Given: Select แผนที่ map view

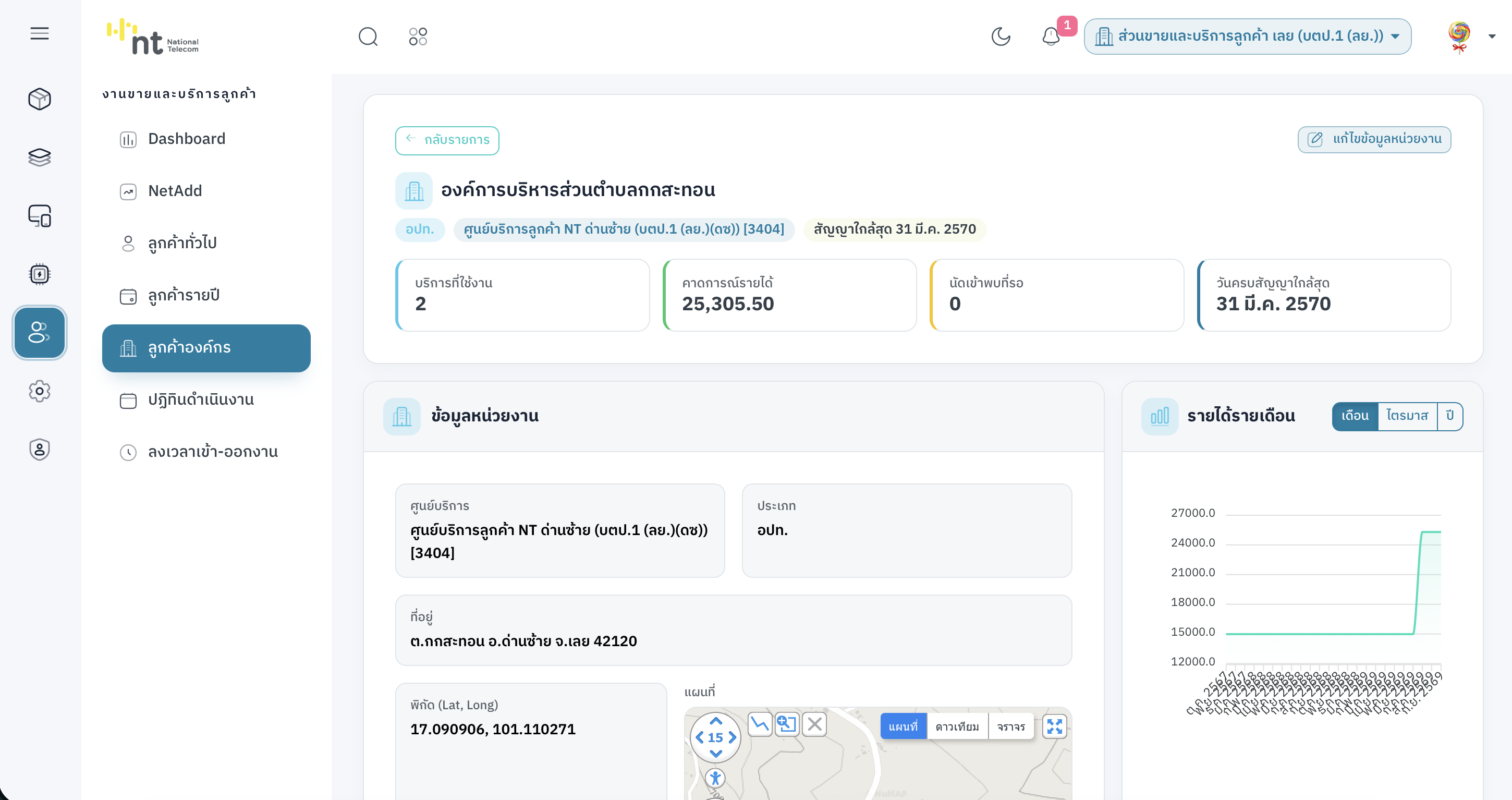Looking at the screenshot, I should (x=903, y=726).
